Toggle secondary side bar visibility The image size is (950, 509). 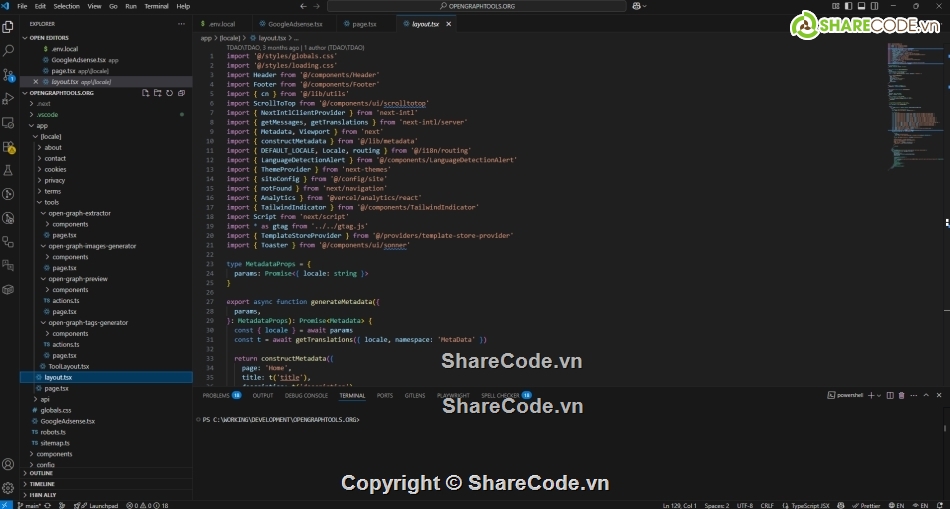(874, 6)
